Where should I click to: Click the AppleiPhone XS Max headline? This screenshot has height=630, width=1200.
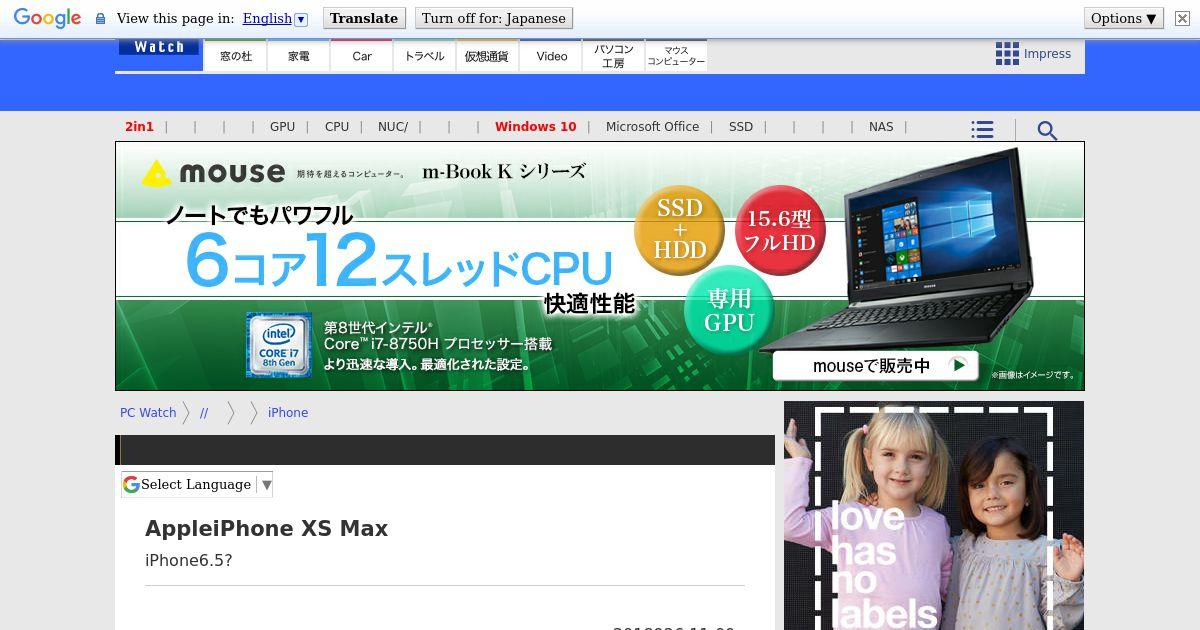coord(266,529)
